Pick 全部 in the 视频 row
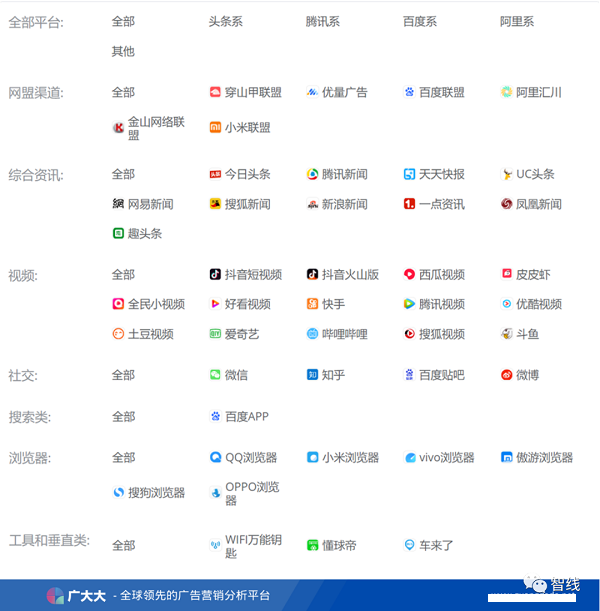The width and height of the screenshot is (600, 611). 123,274
